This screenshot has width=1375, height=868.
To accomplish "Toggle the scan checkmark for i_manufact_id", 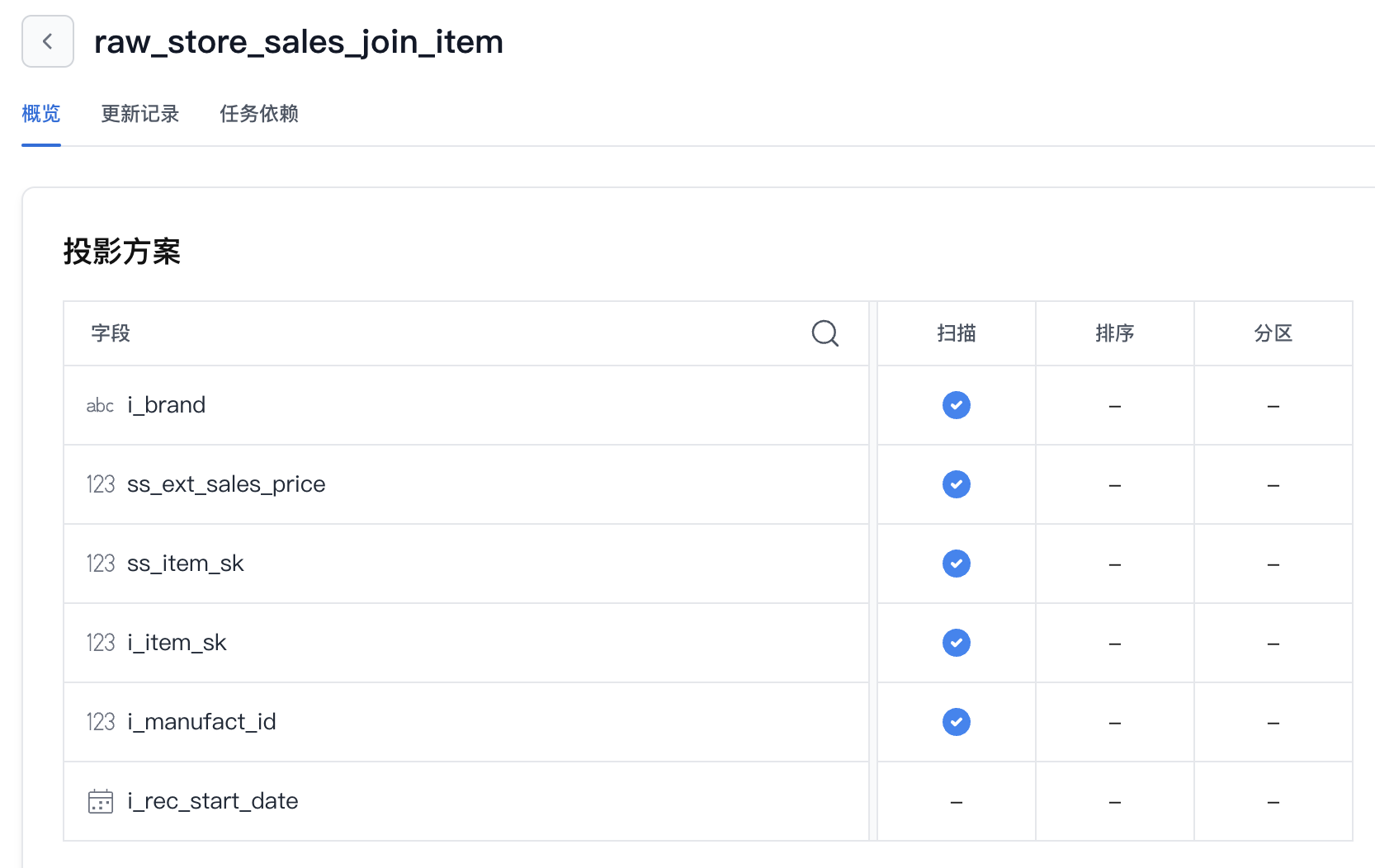I will [x=956, y=722].
